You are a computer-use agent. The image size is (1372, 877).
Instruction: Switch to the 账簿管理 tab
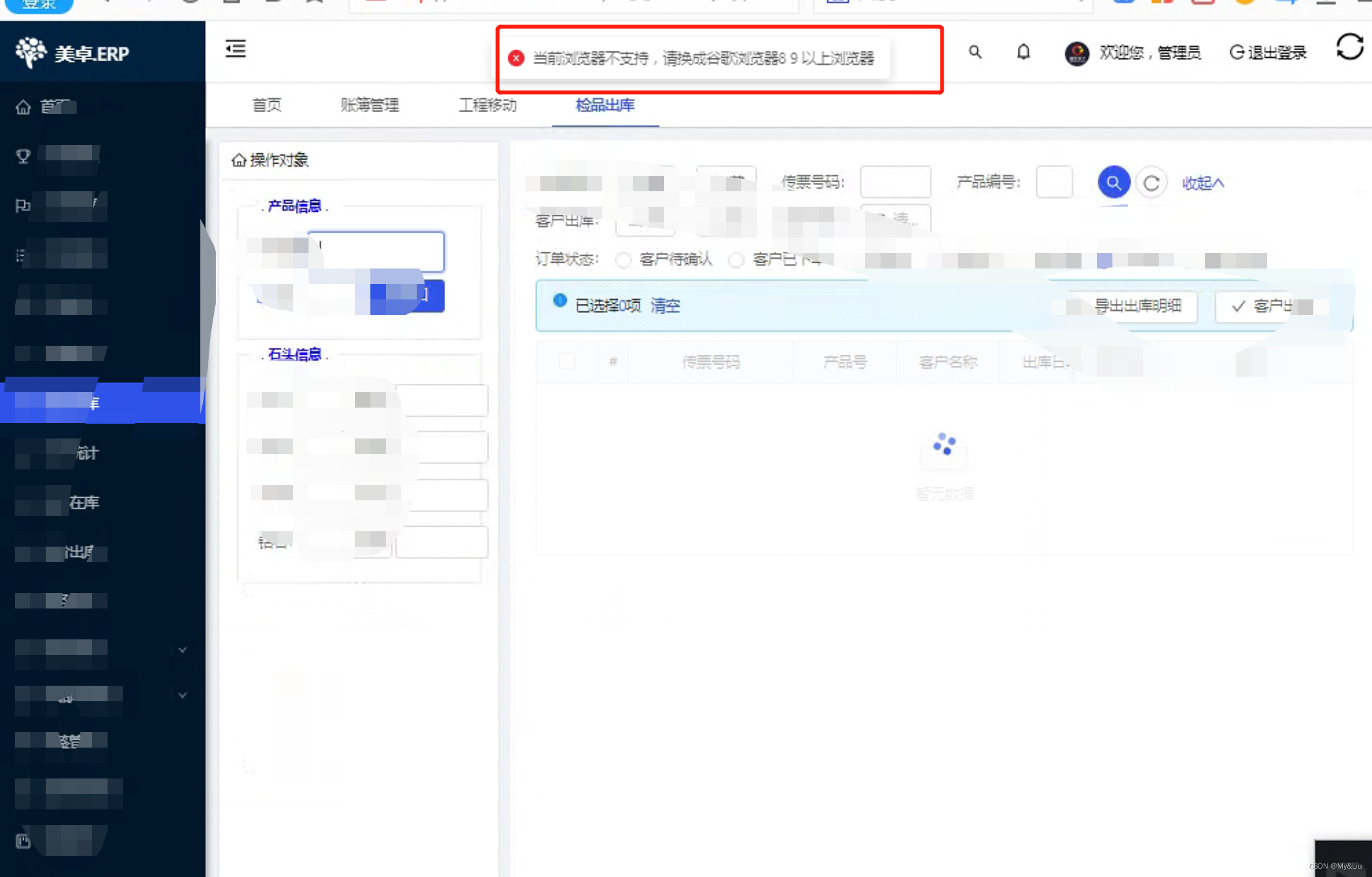point(370,105)
